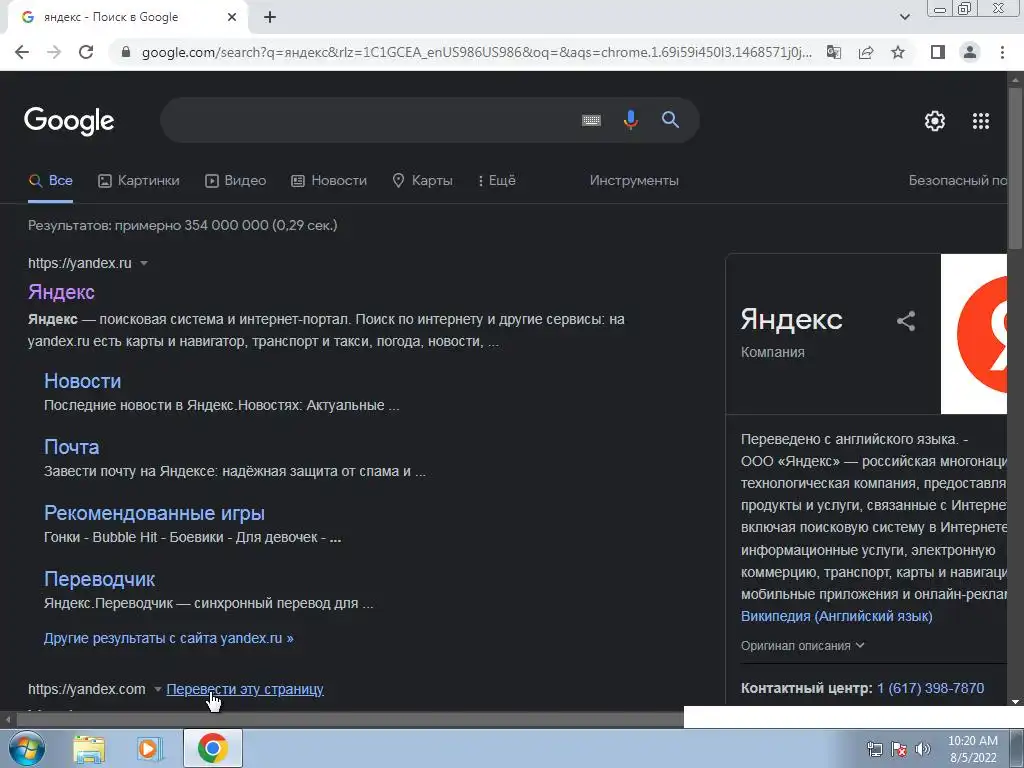1024x768 pixels.
Task: Open the Windows Start button
Action: [27, 748]
